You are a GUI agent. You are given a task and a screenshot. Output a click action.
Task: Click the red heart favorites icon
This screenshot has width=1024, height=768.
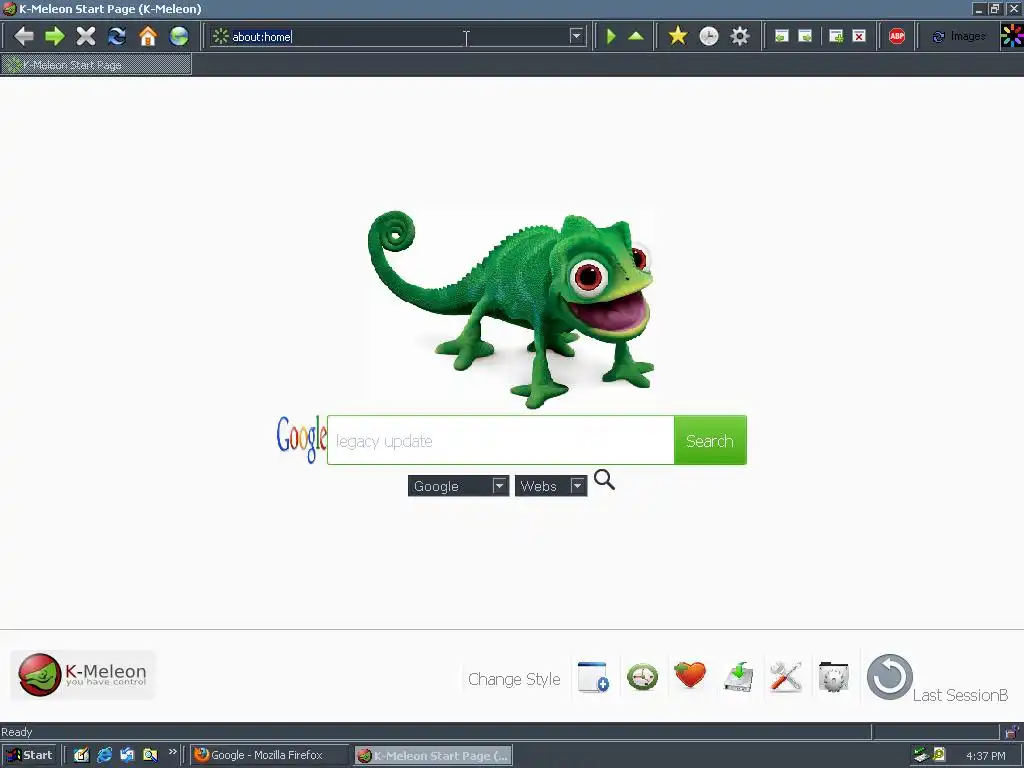[690, 675]
